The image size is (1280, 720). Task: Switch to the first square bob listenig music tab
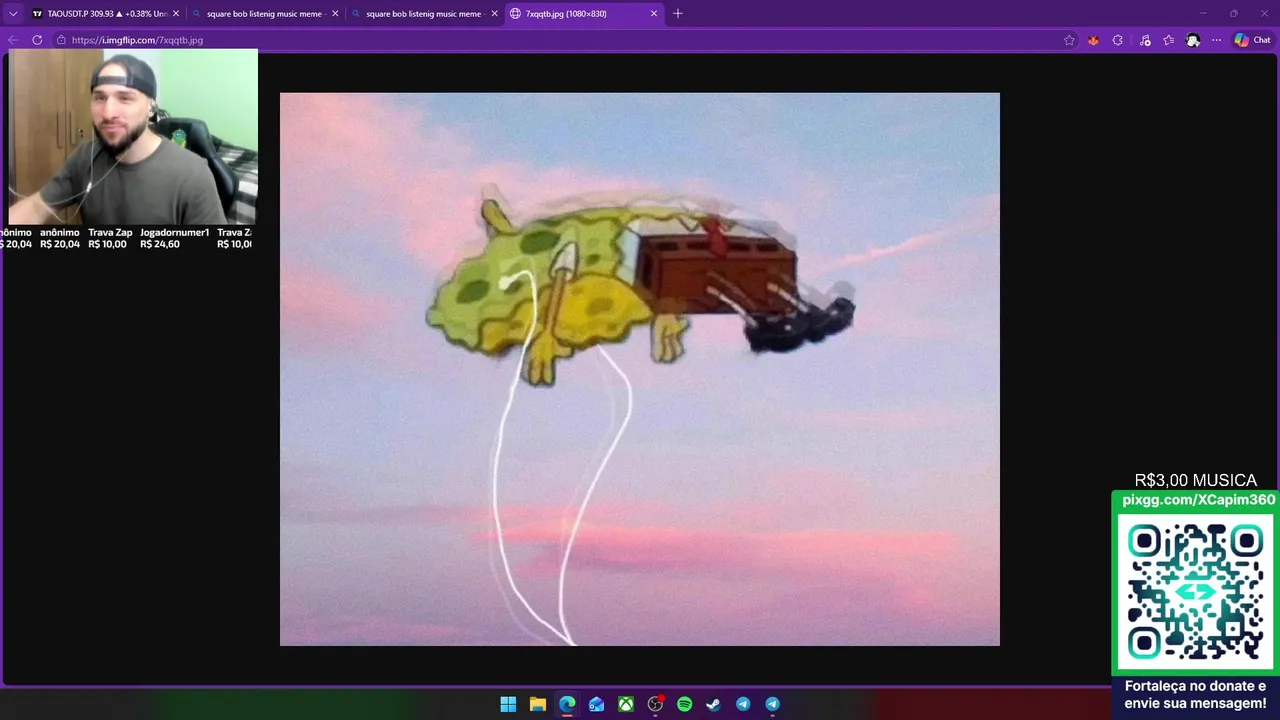tap(265, 14)
